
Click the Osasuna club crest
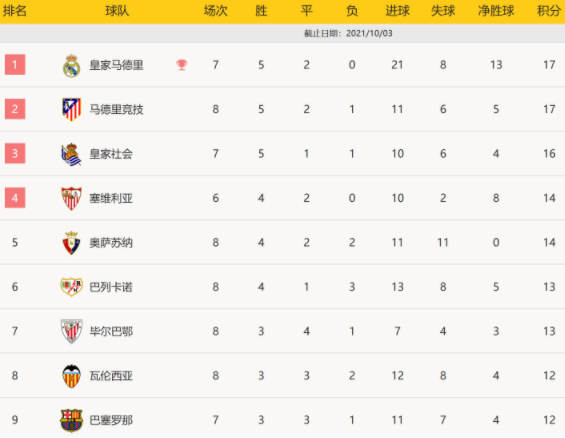[x=71, y=243]
